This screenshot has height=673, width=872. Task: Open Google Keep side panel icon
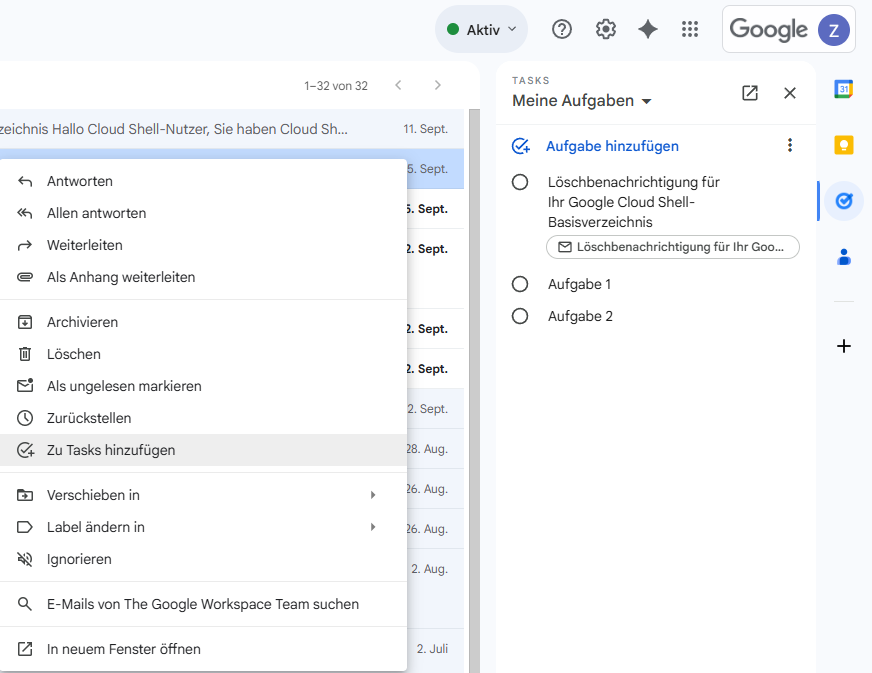point(843,145)
